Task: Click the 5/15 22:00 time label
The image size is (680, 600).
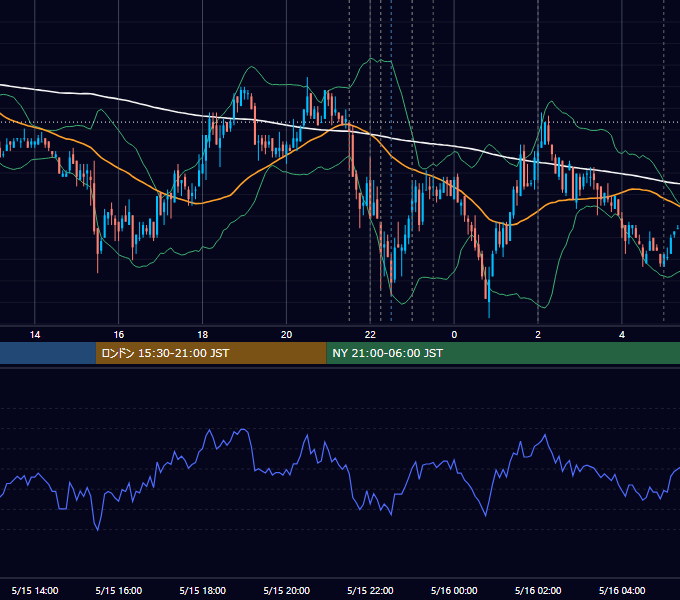Action: [x=370, y=591]
